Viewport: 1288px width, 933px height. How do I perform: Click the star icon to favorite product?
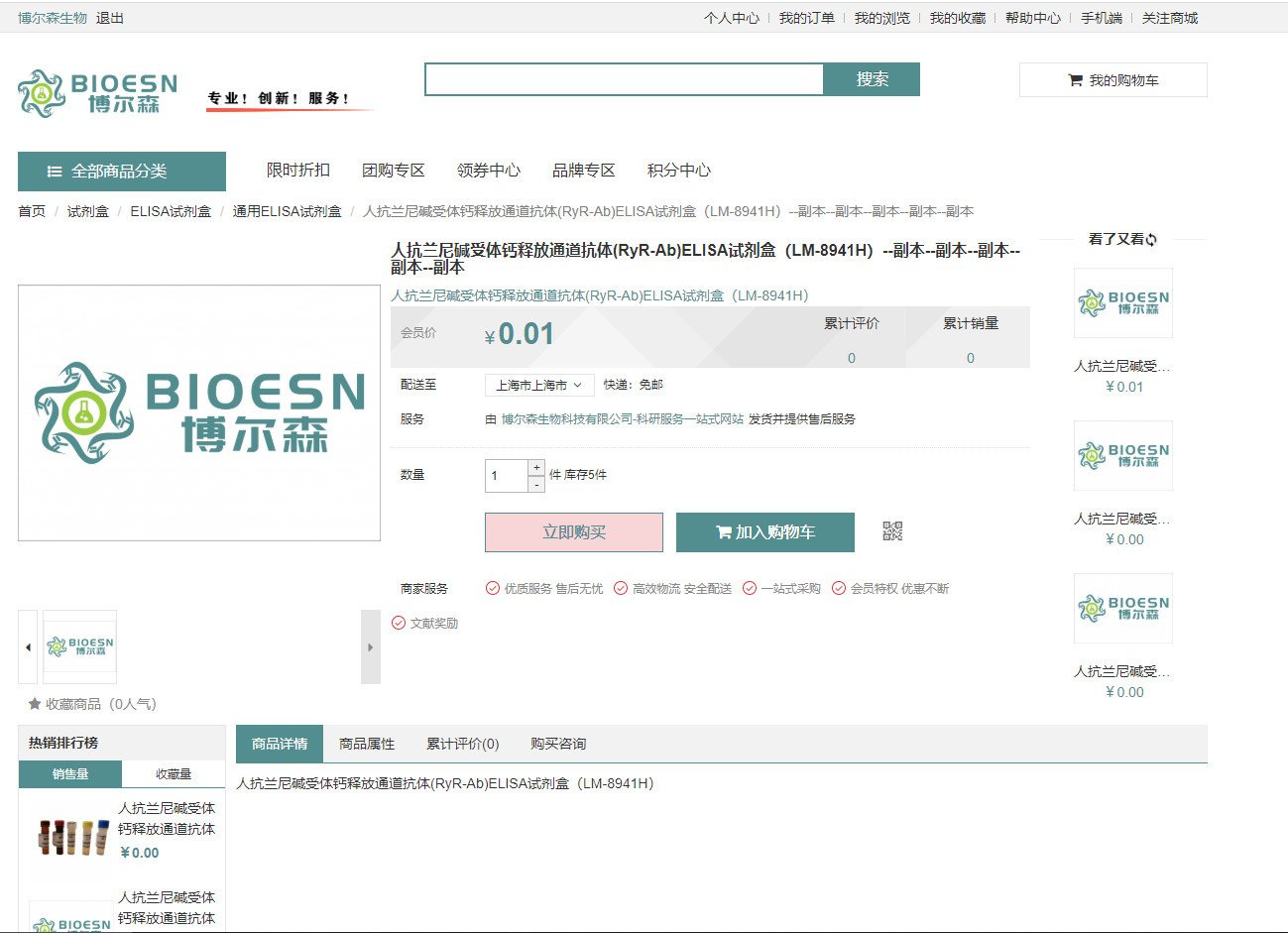pos(35,704)
